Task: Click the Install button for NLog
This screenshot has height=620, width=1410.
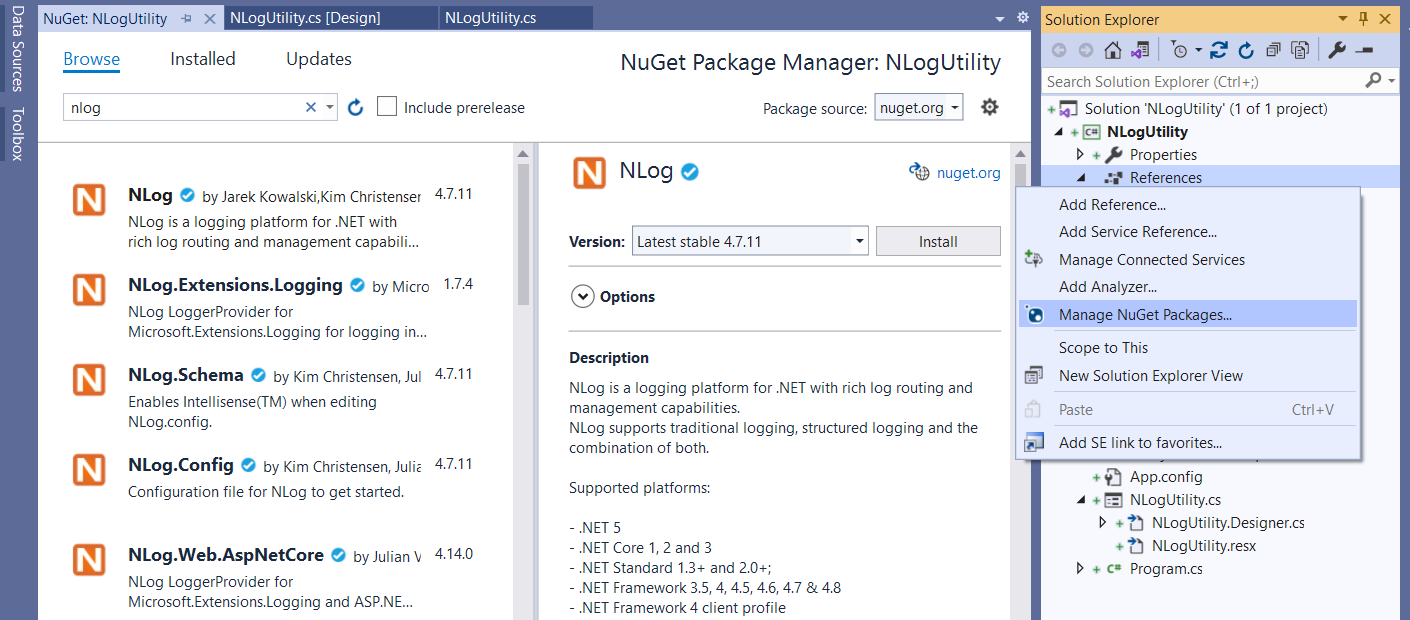Action: pyautogui.click(x=938, y=241)
